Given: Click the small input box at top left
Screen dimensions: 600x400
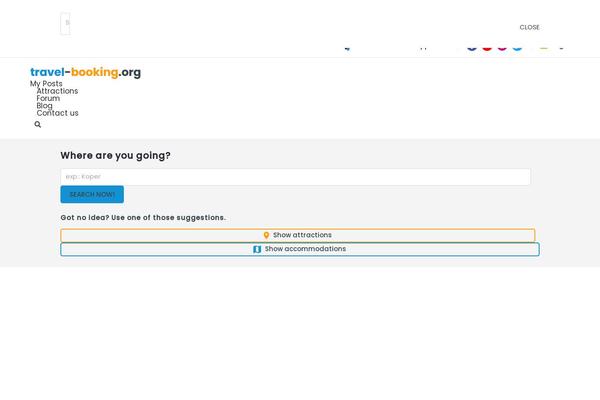Looking at the screenshot, I should point(65,24).
